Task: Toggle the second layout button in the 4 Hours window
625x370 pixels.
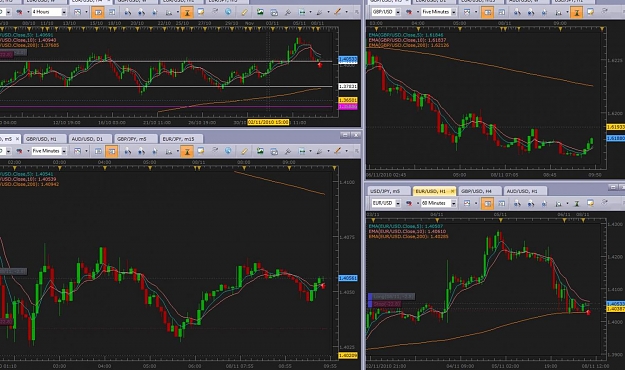Action: coord(112,12)
